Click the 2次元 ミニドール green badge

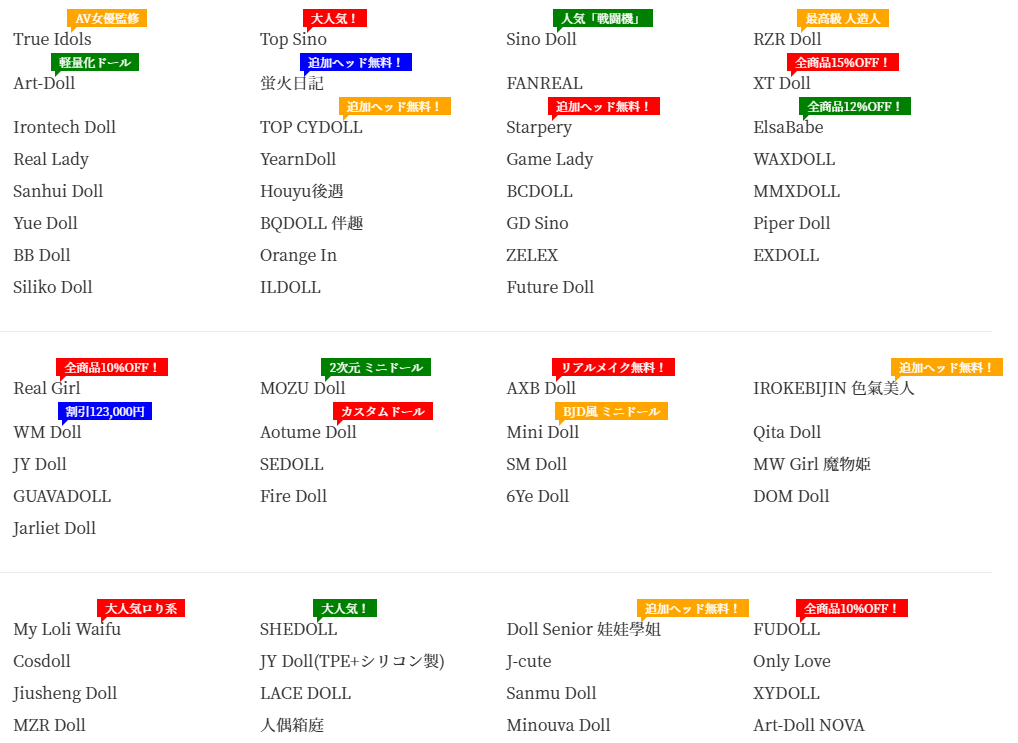[376, 367]
